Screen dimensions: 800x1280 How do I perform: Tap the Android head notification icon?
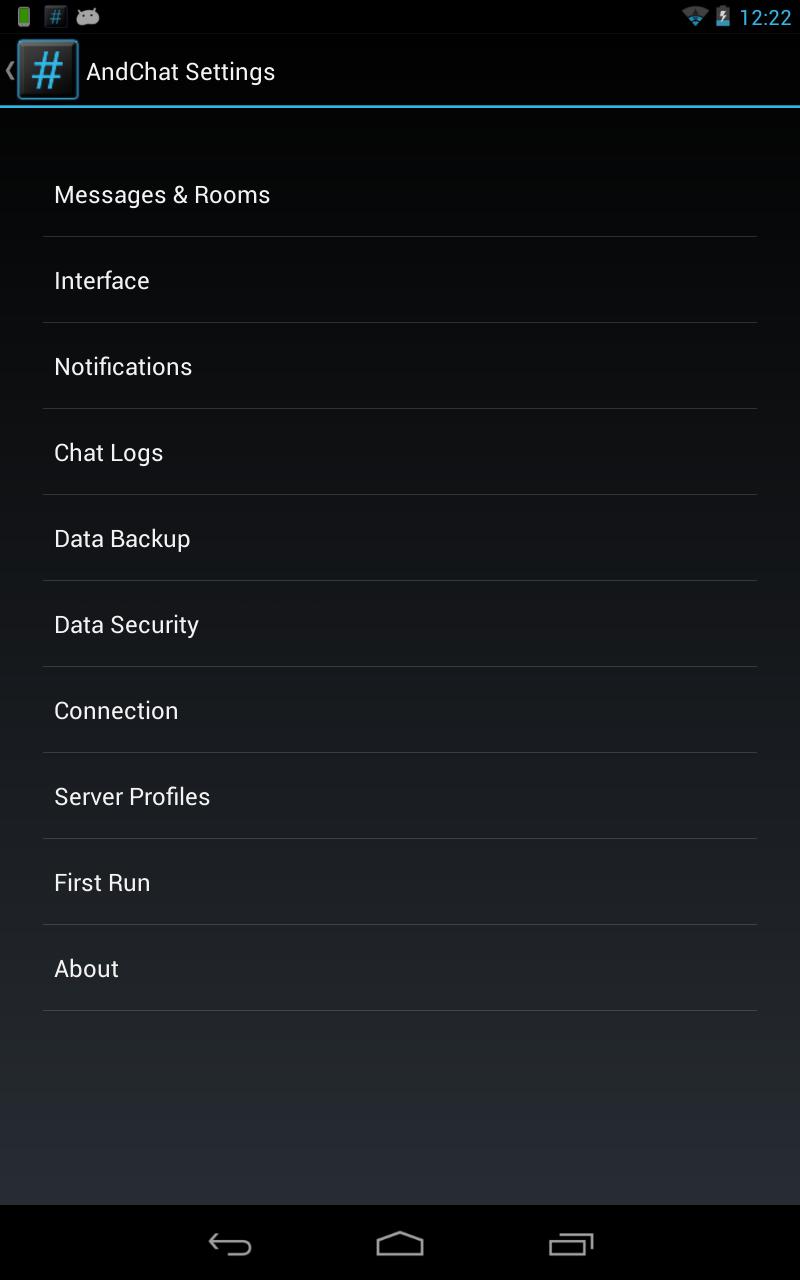(x=88, y=17)
